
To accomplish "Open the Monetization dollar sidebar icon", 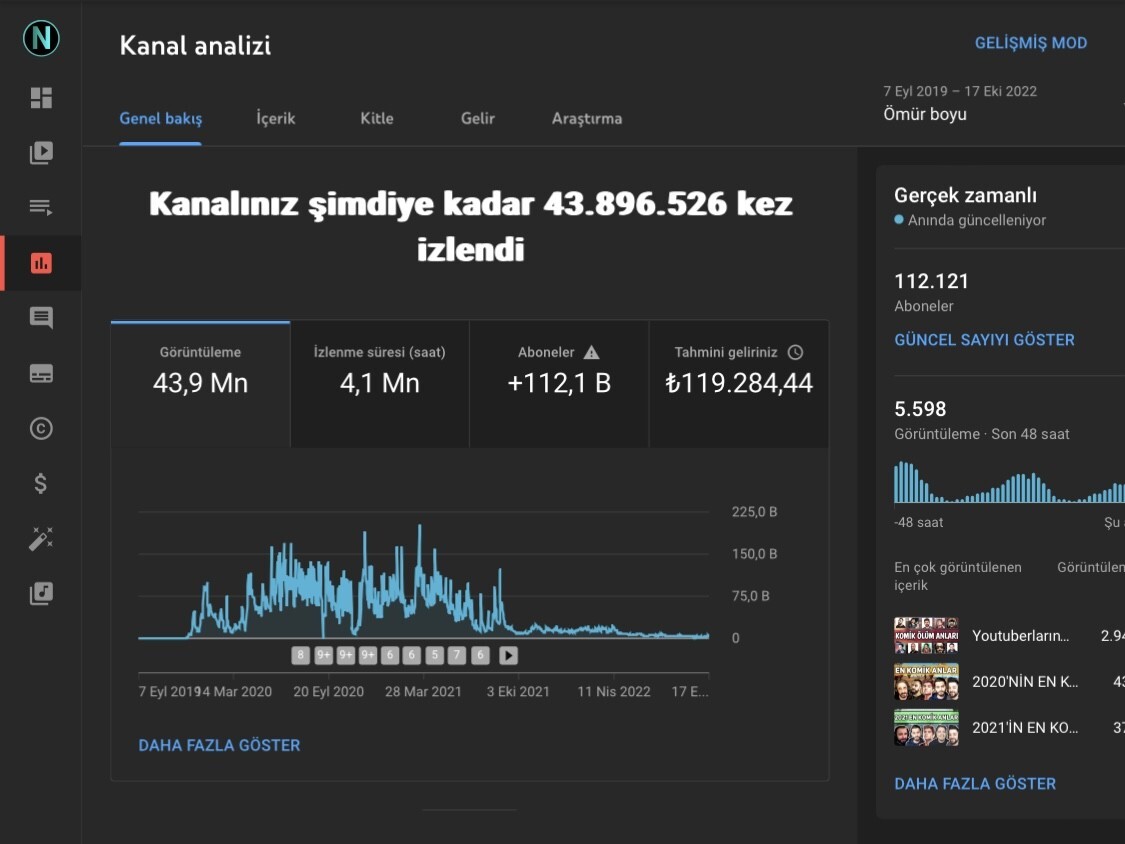I will [x=41, y=483].
